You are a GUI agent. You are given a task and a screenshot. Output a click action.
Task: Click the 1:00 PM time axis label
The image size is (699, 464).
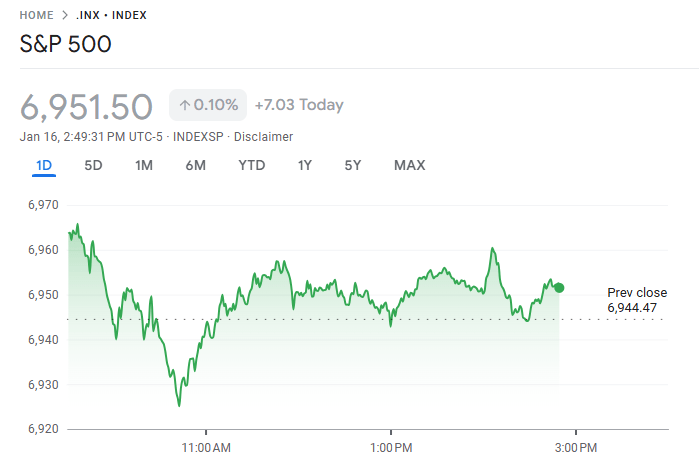[x=391, y=445]
